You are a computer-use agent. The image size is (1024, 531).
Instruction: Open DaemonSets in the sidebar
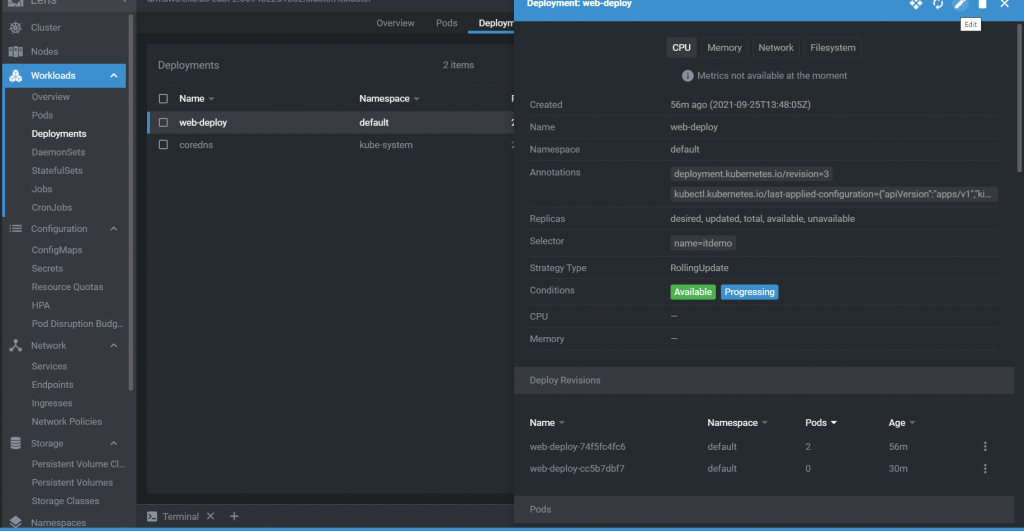(x=58, y=152)
